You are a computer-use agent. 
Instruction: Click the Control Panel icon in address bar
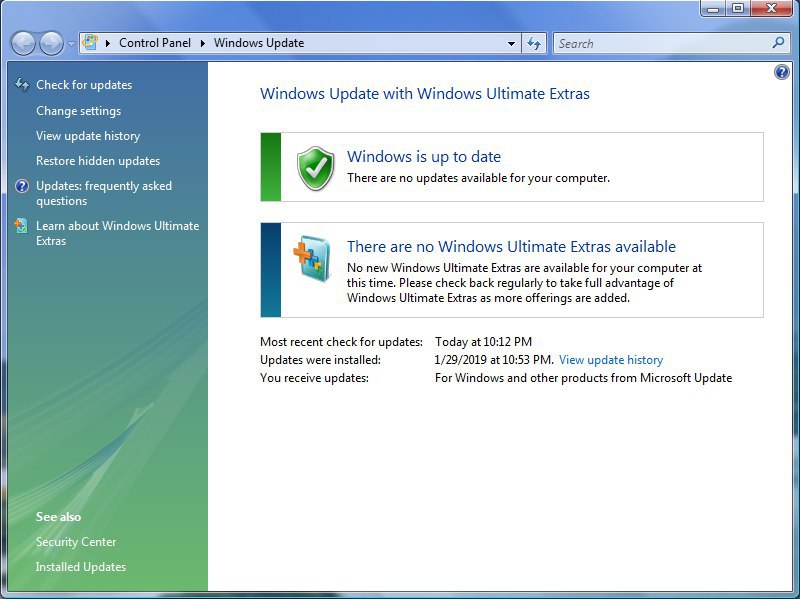[x=90, y=42]
